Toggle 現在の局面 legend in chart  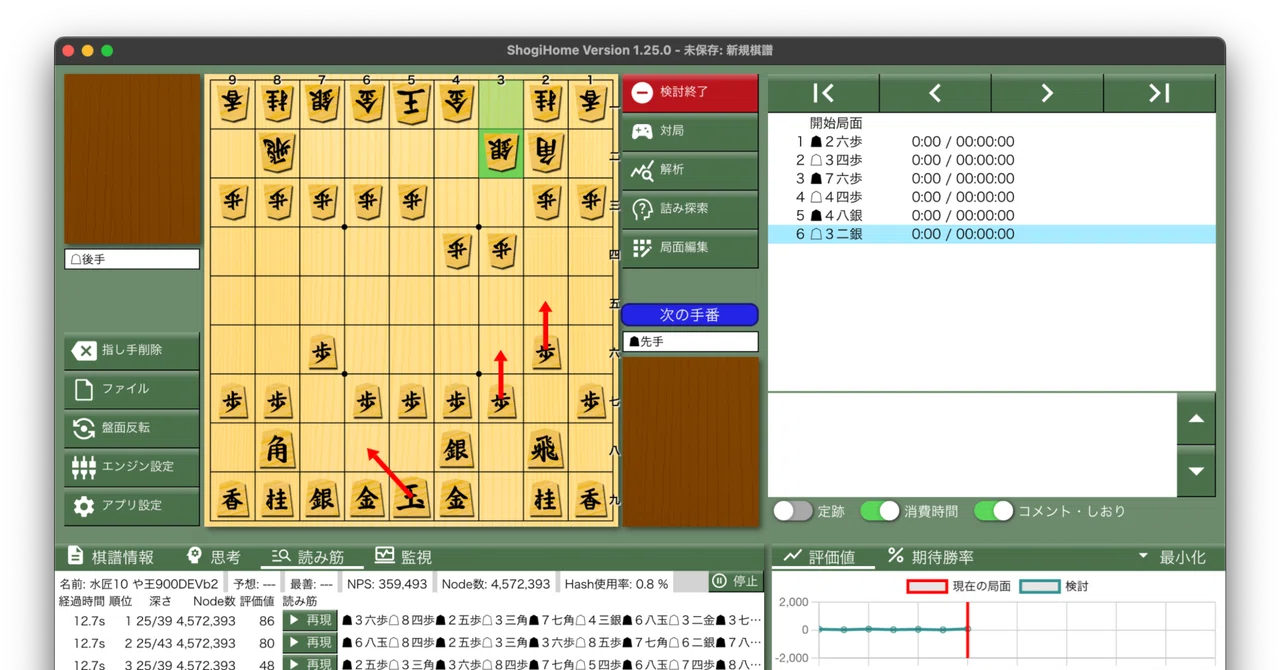pyautogui.click(x=959, y=586)
